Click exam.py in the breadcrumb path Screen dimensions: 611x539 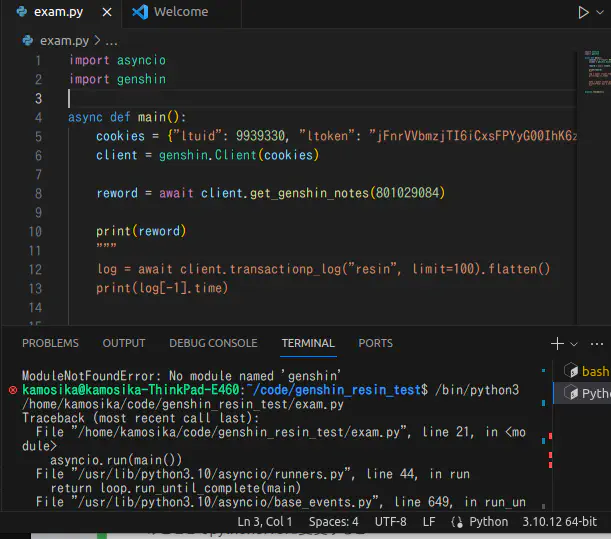pyautogui.click(x=62, y=41)
